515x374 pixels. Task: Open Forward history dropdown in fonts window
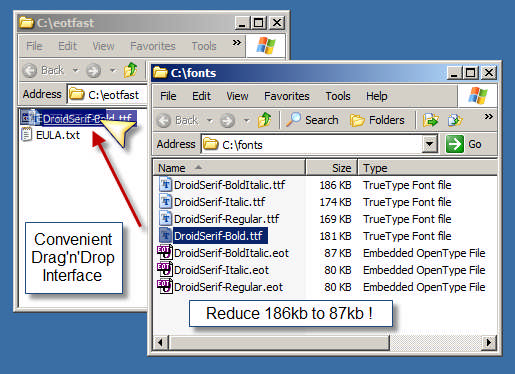click(246, 120)
